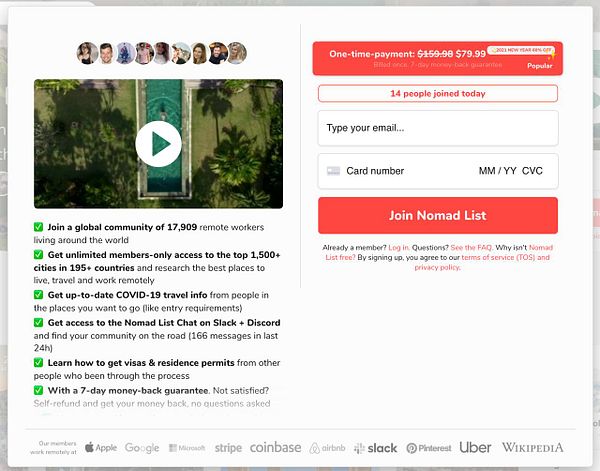Click the Join Nomad List button
Screen dimensions: 600x471
tap(438, 215)
